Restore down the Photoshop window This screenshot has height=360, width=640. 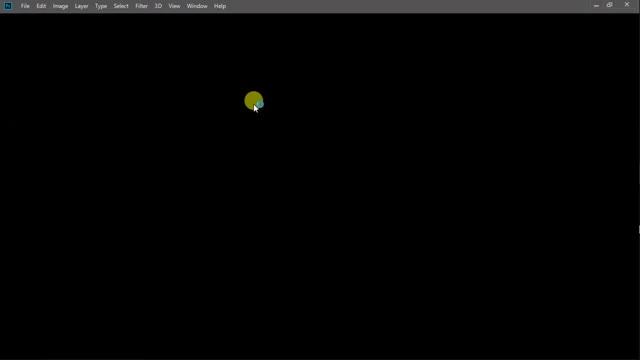point(610,5)
